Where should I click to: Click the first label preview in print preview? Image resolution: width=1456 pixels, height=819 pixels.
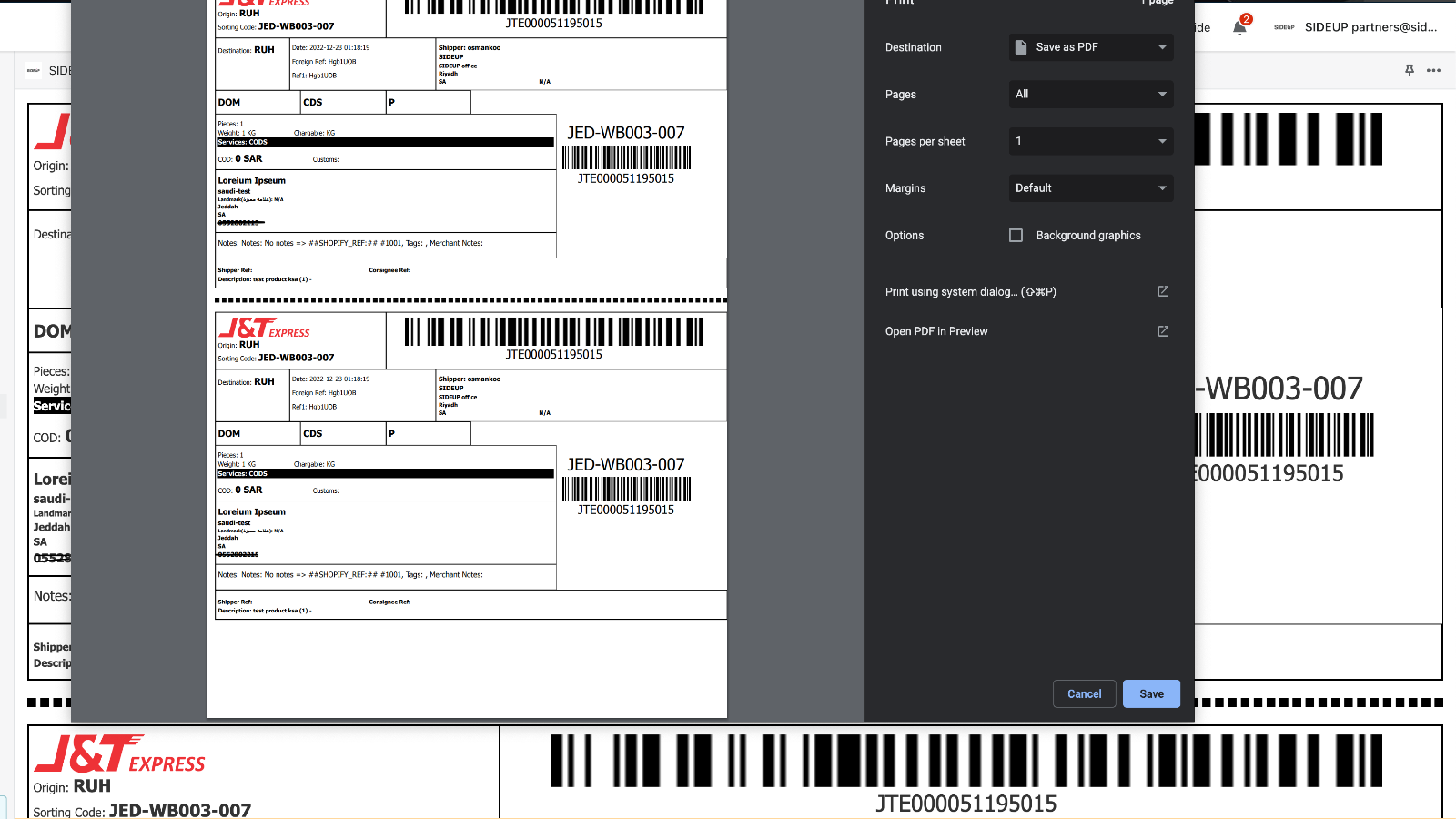pos(470,144)
